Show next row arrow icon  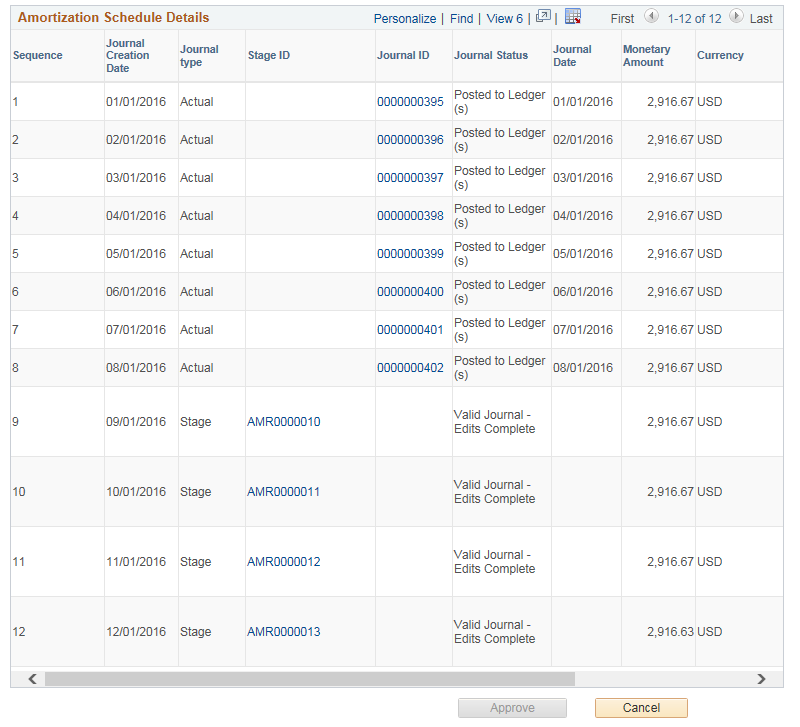736,16
